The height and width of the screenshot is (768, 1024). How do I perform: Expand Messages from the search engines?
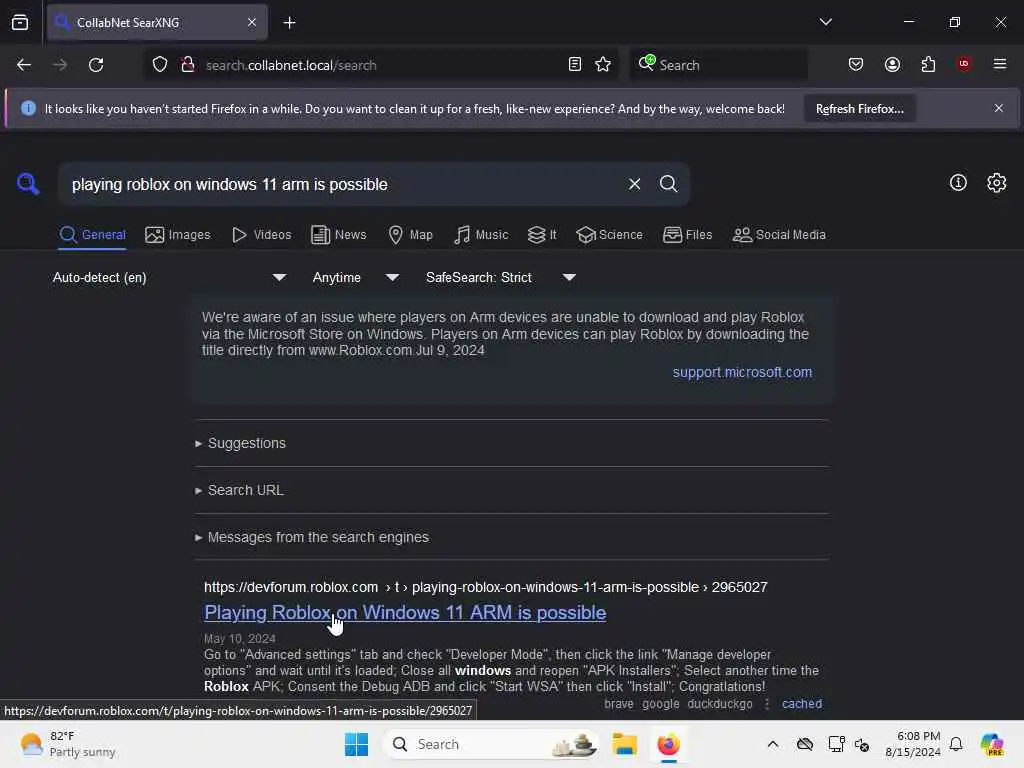pos(317,537)
